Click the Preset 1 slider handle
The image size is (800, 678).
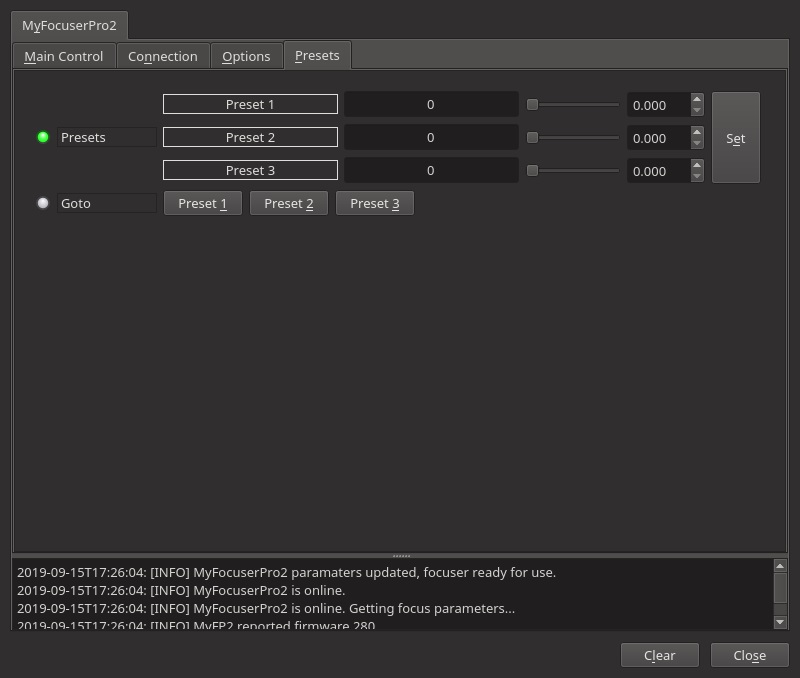click(x=532, y=105)
